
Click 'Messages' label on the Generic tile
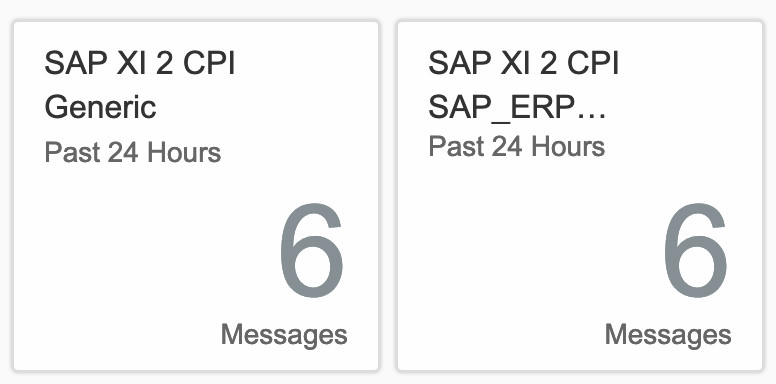pos(284,335)
